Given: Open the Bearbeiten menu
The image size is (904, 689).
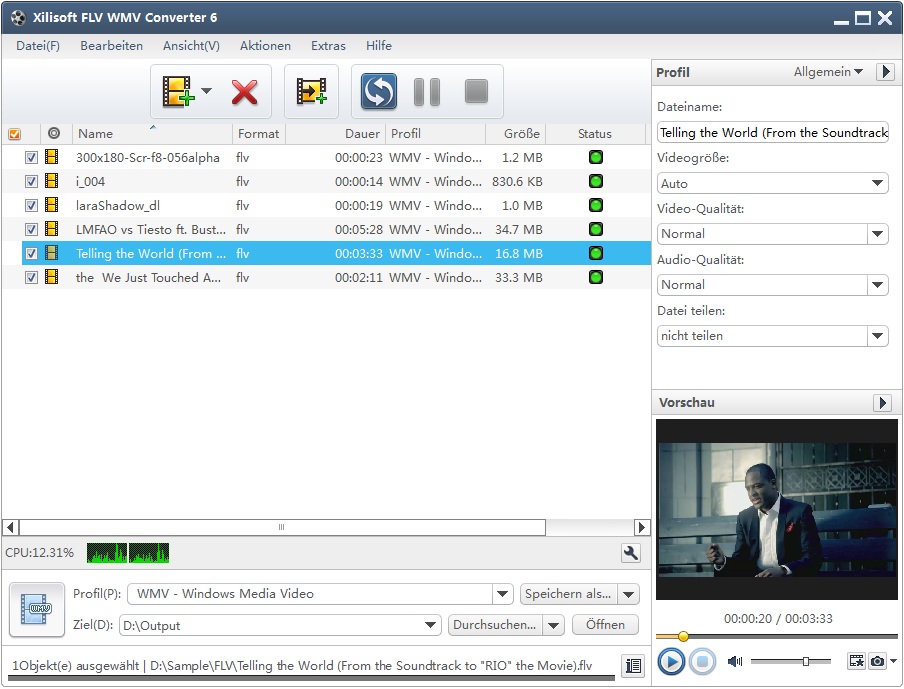Looking at the screenshot, I should click(x=111, y=46).
